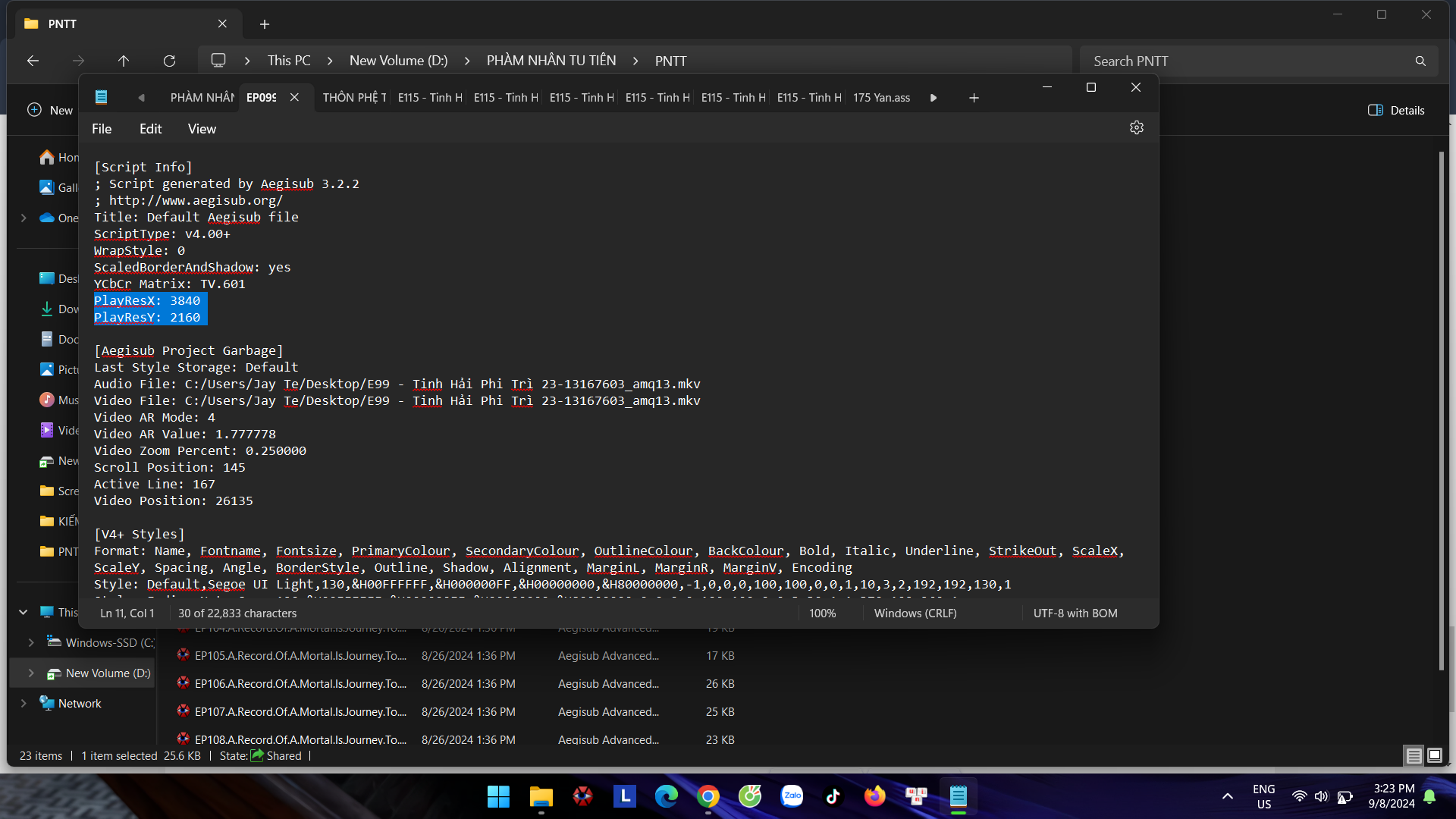
Task: Open the notification bell
Action: pos(1429,796)
